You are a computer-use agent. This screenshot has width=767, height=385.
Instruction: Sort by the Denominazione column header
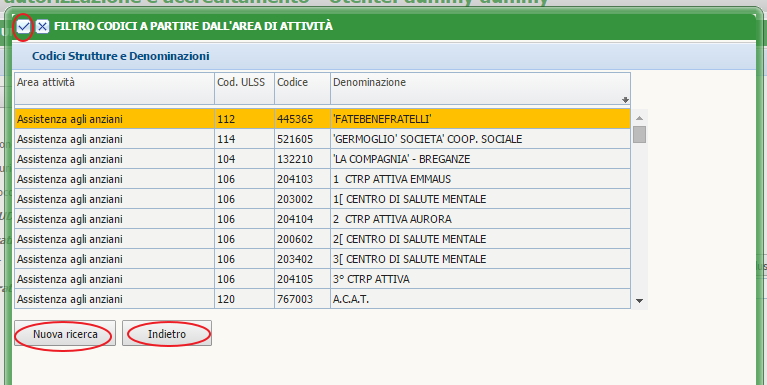[x=480, y=89]
